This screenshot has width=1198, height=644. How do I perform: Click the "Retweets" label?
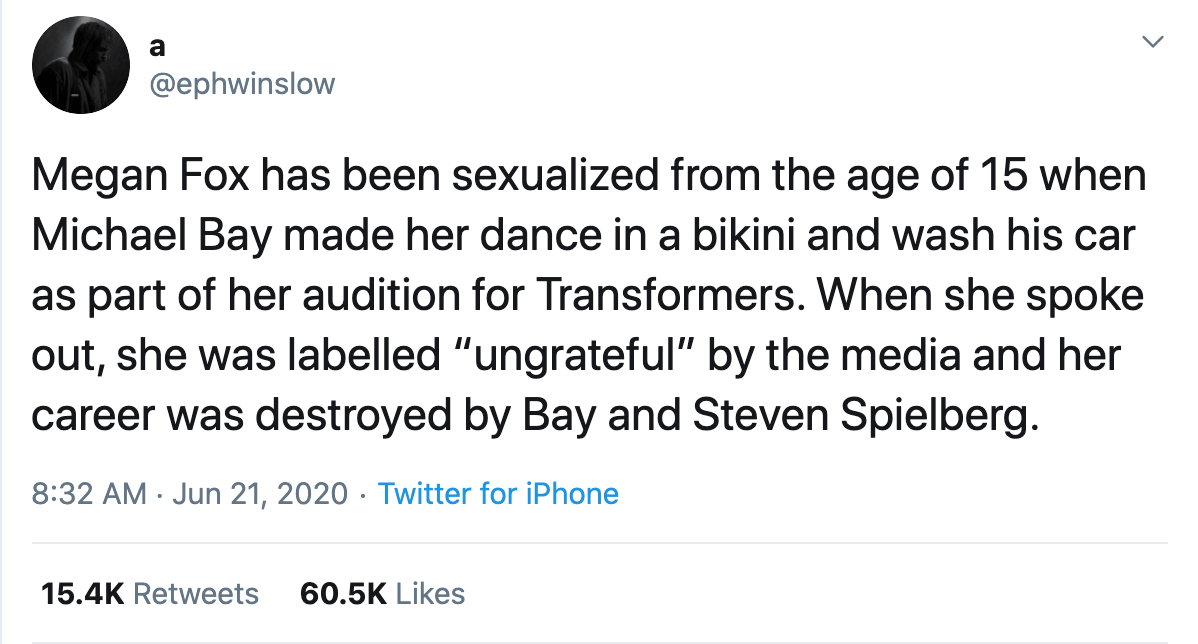tap(196, 593)
